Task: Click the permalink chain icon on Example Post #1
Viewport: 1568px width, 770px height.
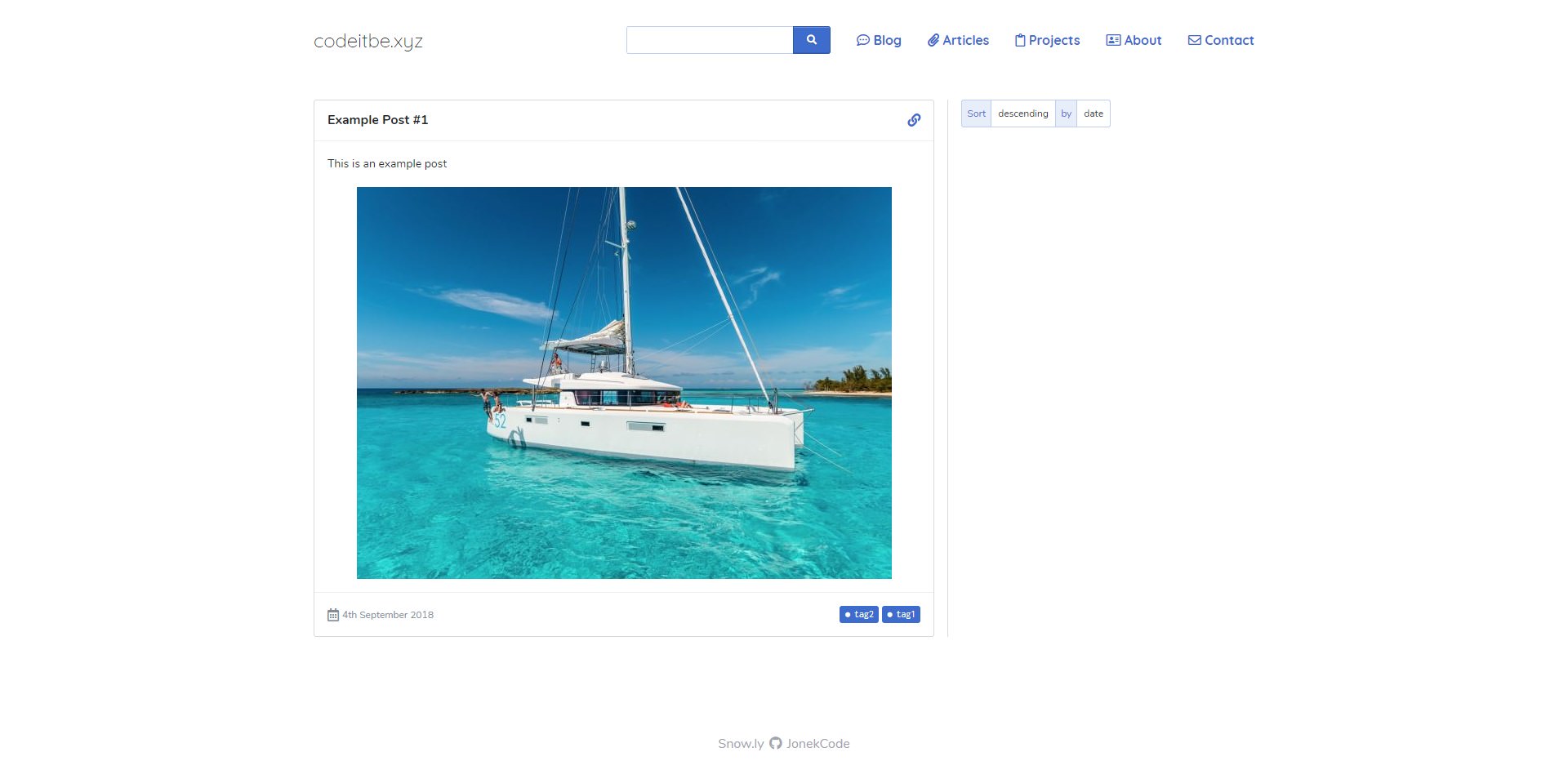Action: pyautogui.click(x=914, y=120)
